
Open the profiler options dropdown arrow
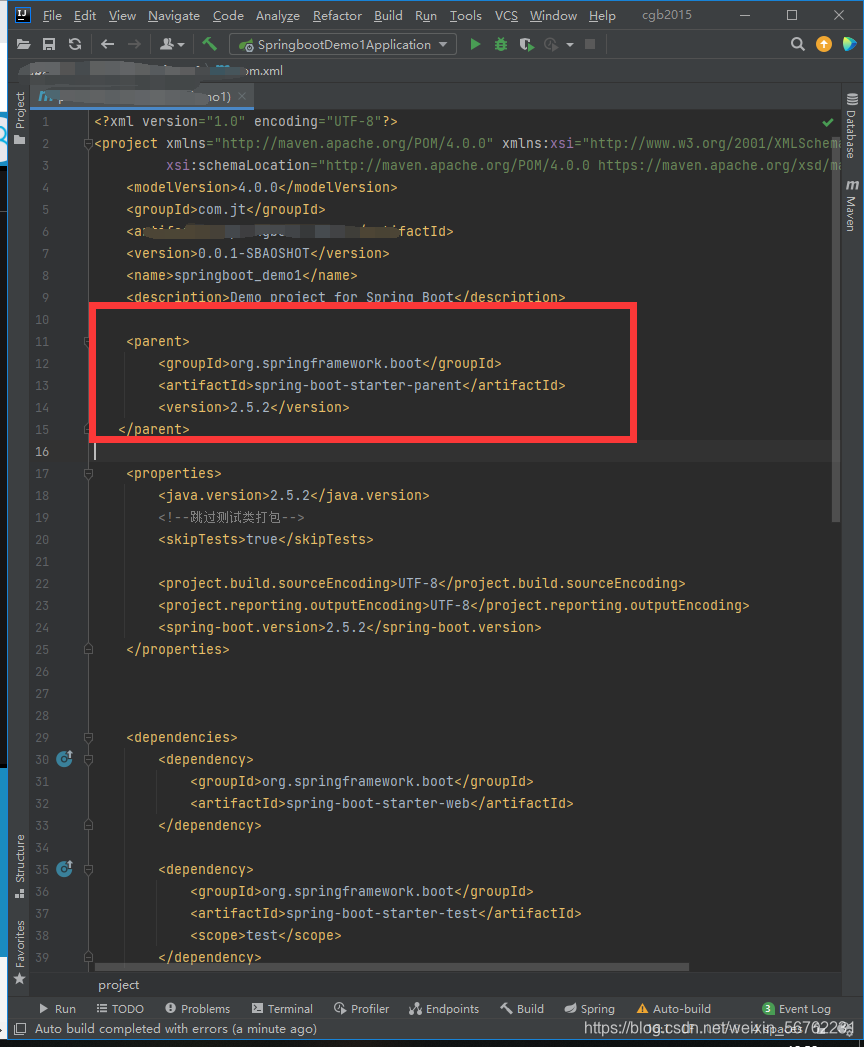pos(571,44)
